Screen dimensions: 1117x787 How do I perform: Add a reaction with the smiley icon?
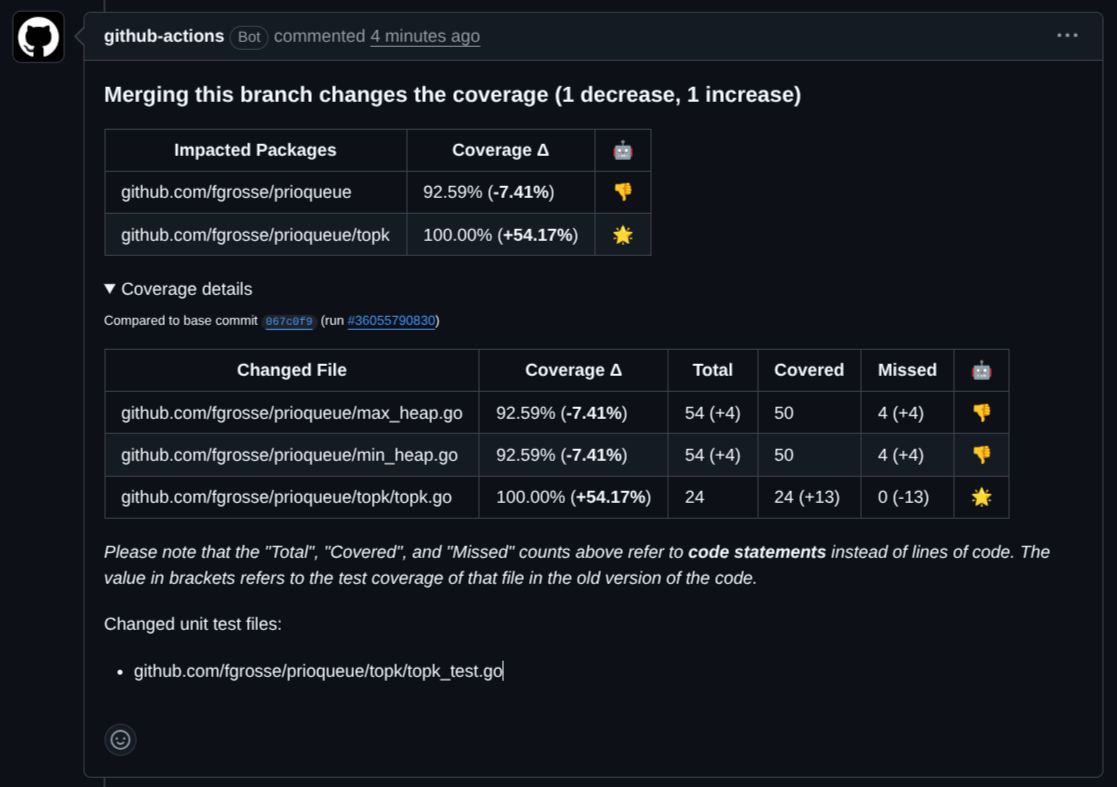(x=120, y=739)
